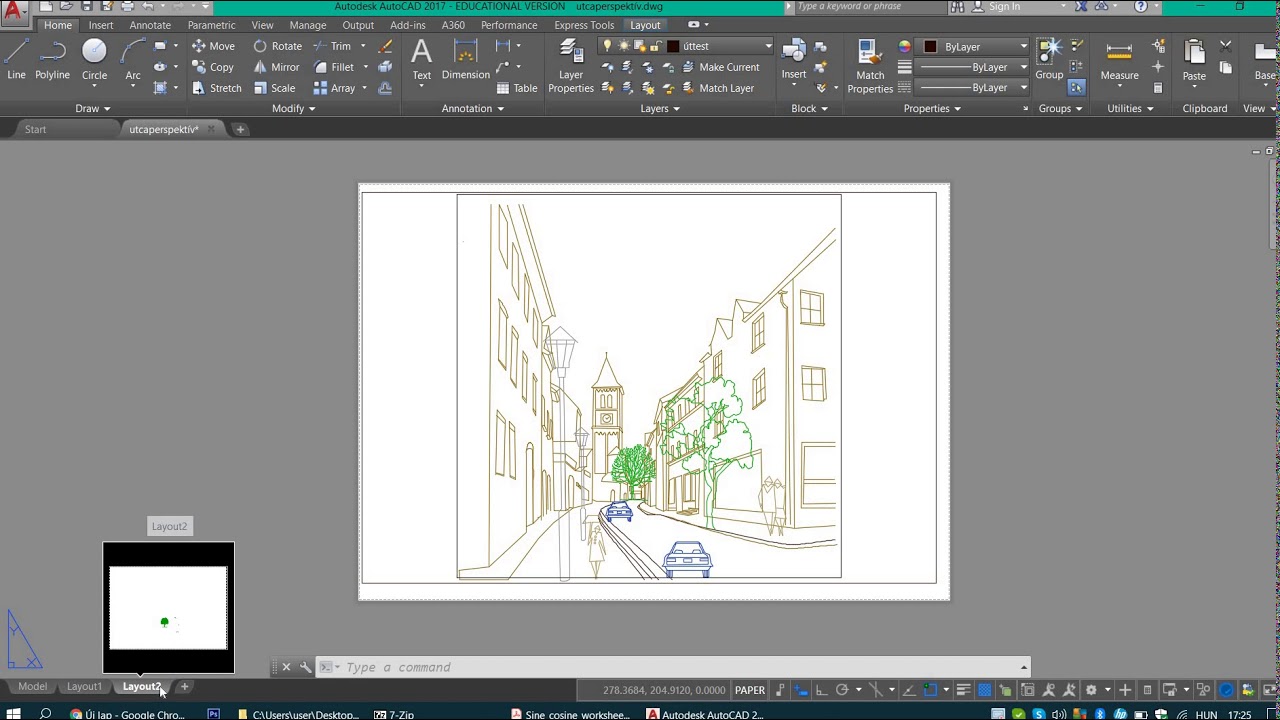Insert a Table

517,88
